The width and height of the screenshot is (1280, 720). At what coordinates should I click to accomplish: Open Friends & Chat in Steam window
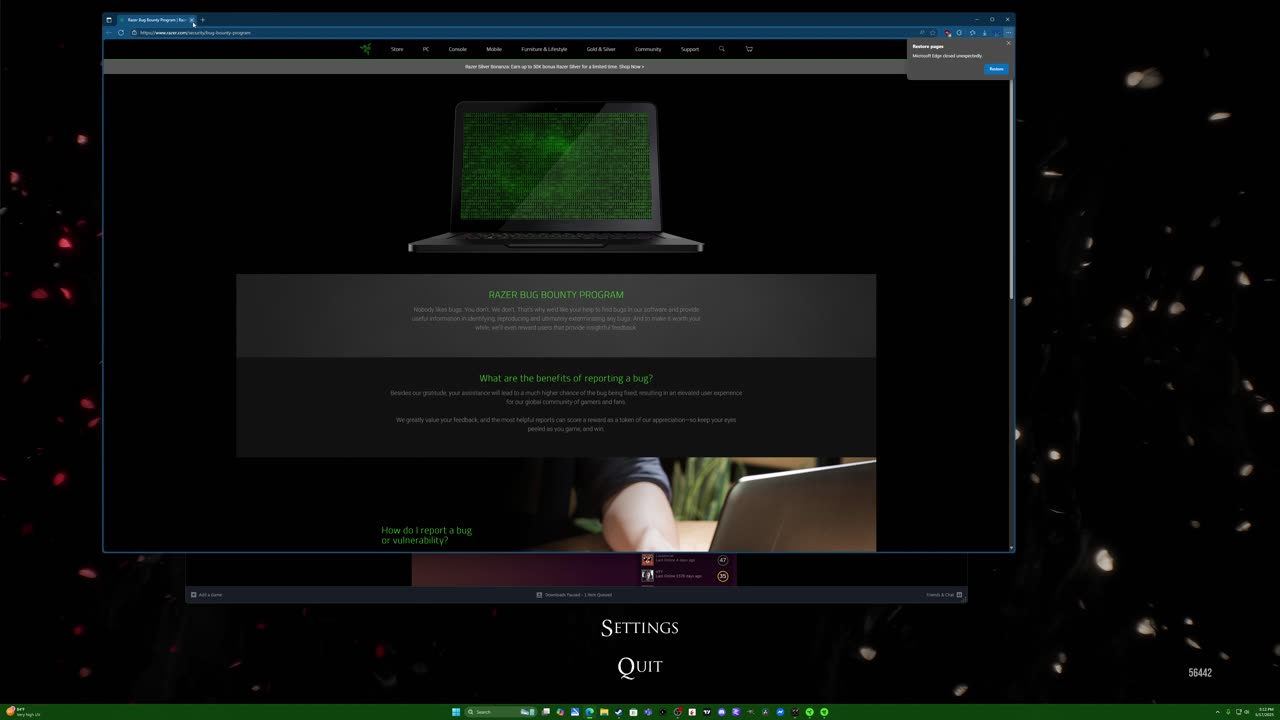pos(944,595)
